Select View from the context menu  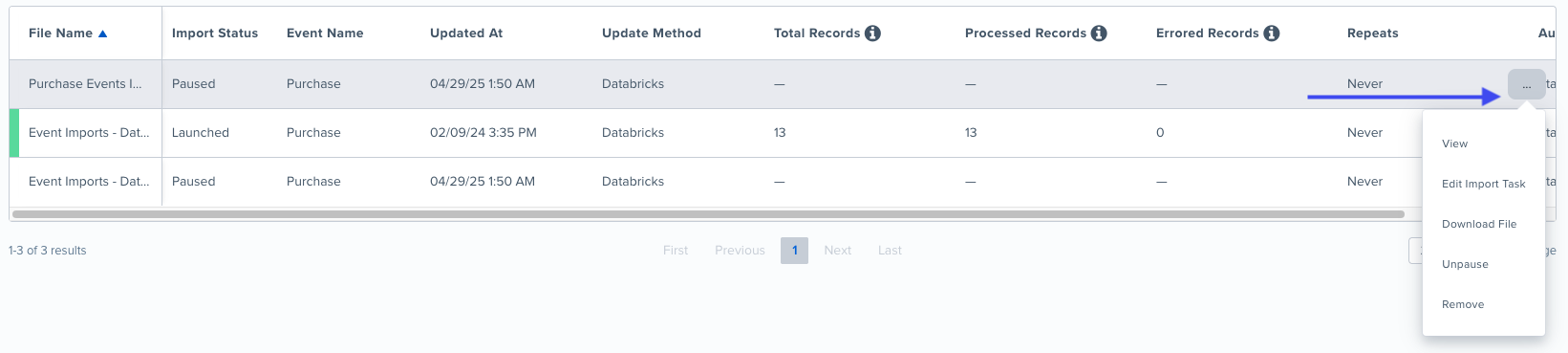pos(1454,143)
